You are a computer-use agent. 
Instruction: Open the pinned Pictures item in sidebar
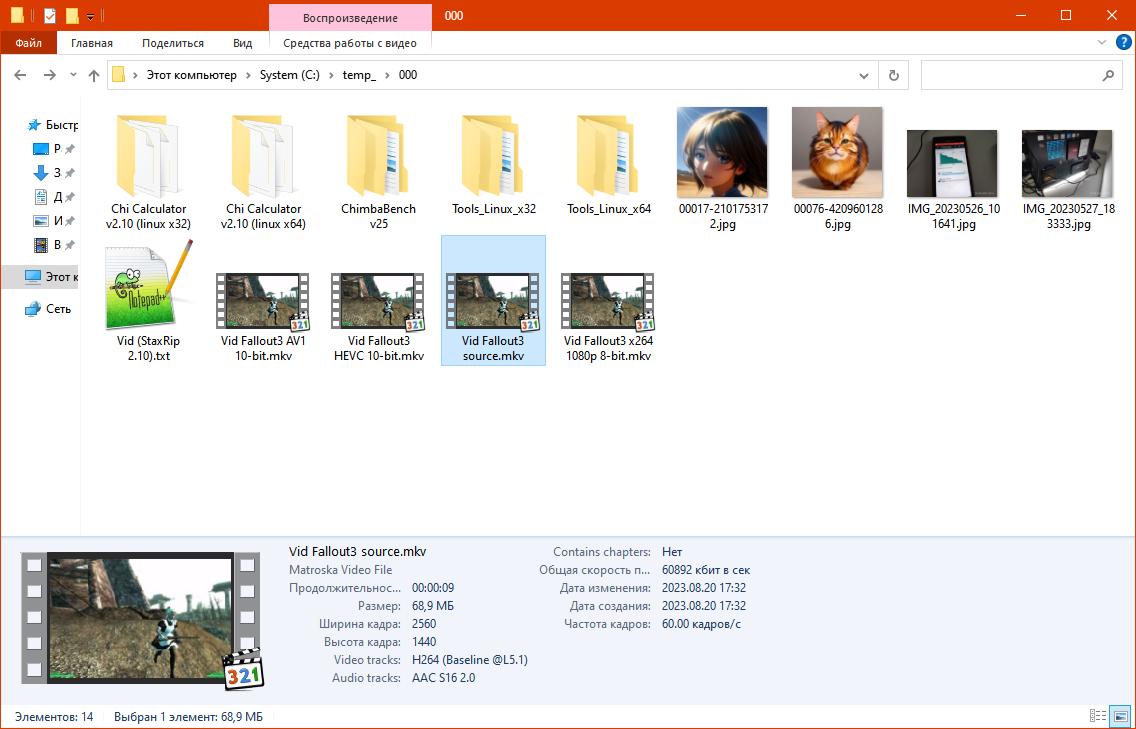click(x=53, y=220)
